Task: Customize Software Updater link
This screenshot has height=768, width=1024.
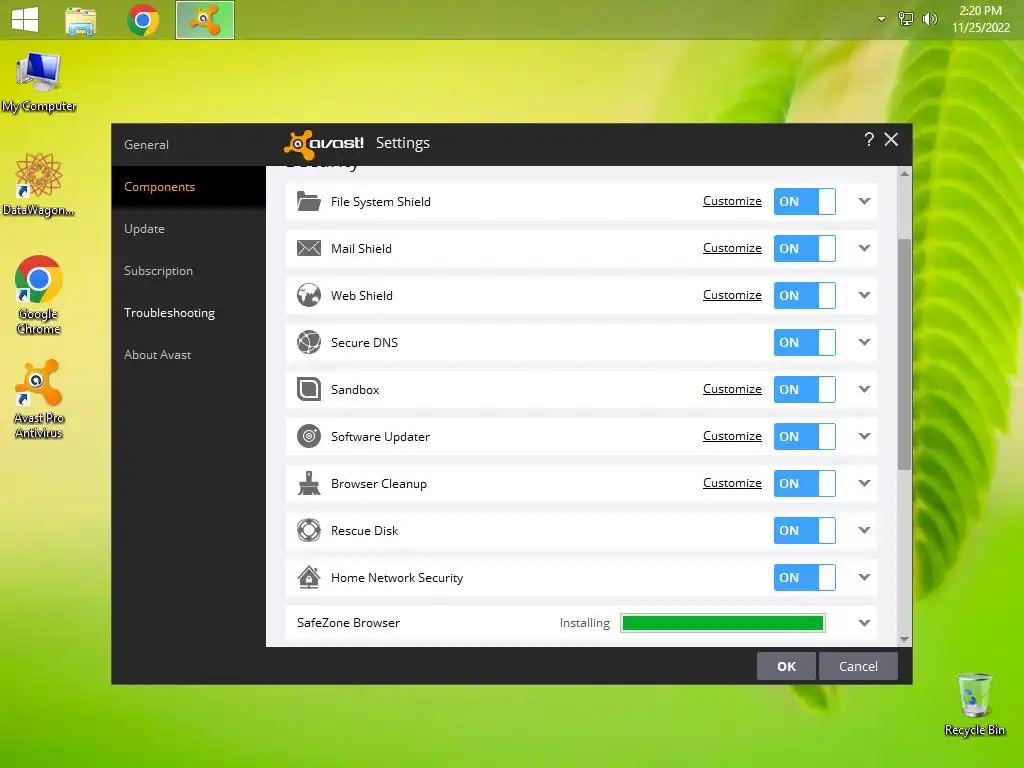Action: pos(732,436)
